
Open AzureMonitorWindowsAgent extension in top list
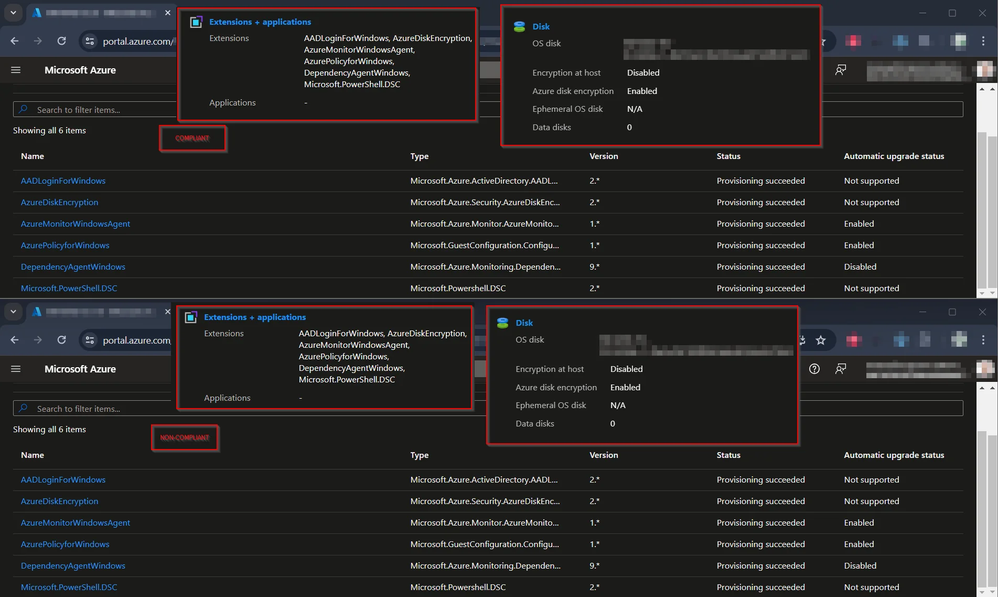pyautogui.click(x=75, y=224)
